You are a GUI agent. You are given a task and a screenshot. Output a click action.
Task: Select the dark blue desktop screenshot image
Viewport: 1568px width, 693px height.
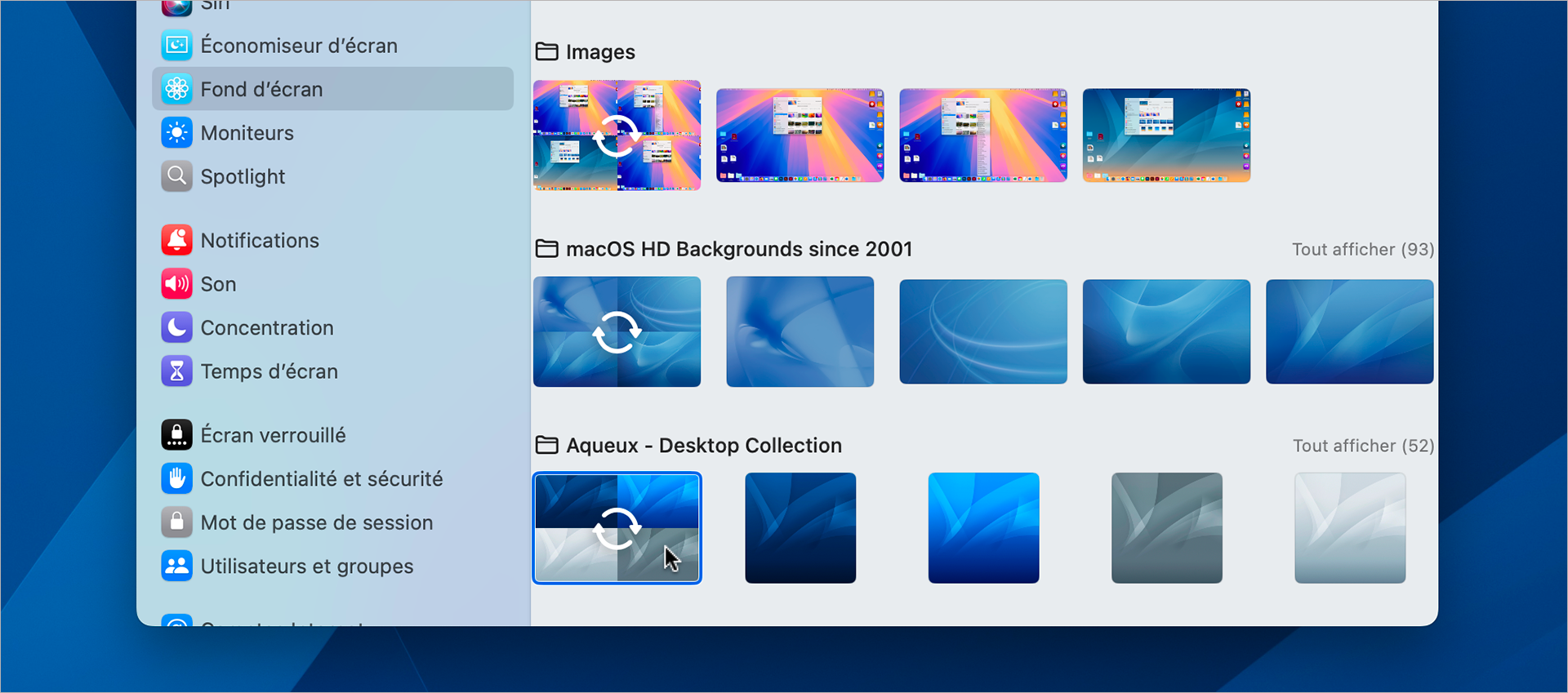point(1166,135)
